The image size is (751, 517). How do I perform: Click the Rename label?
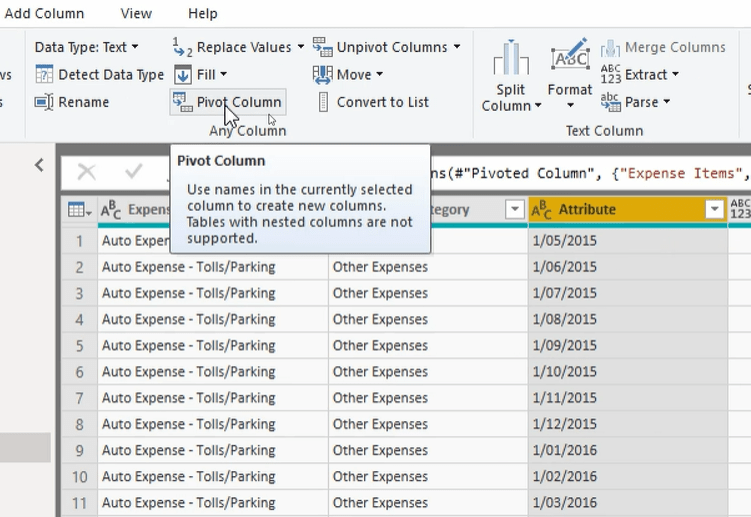tap(83, 102)
